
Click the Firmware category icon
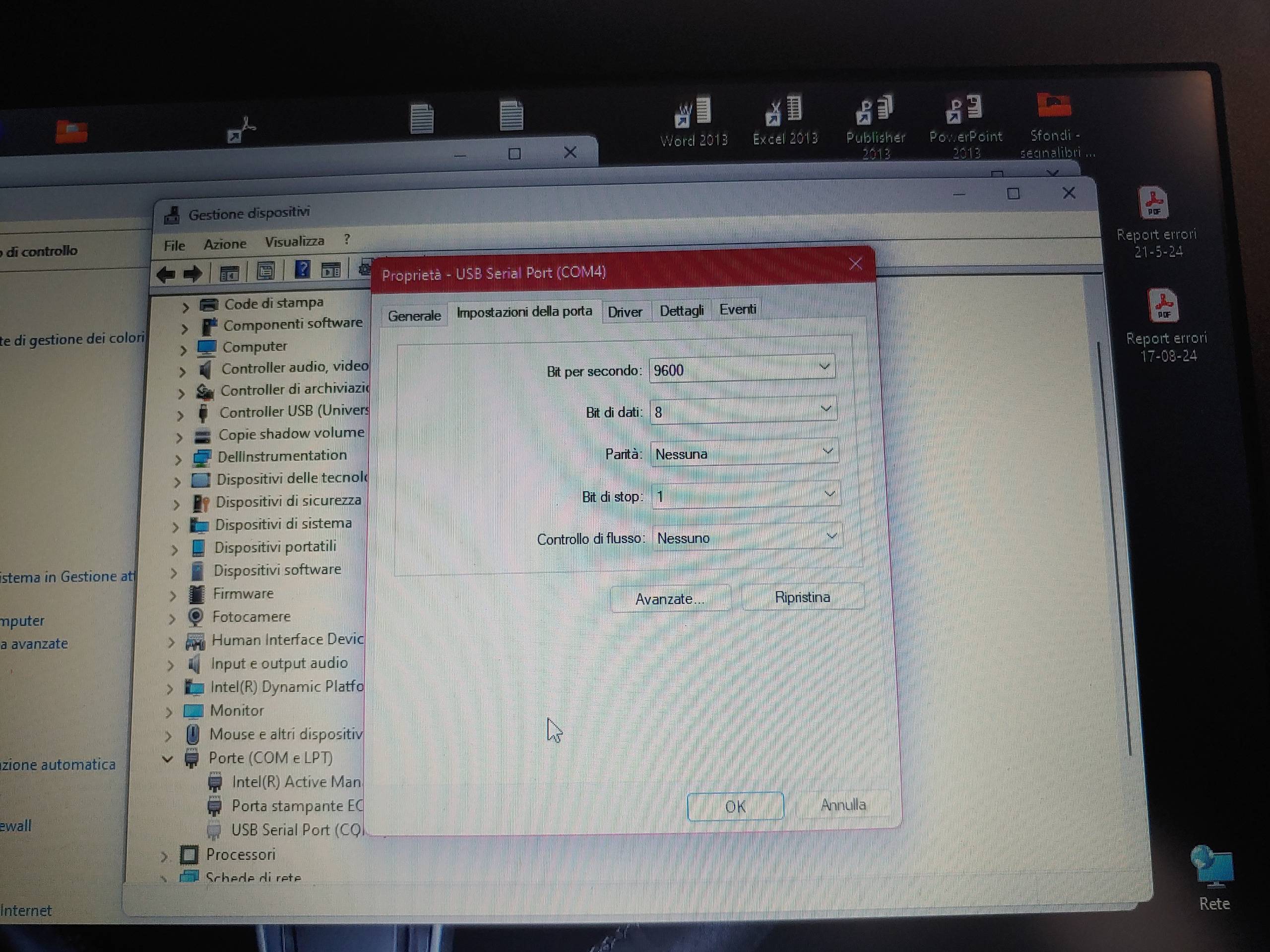[x=197, y=594]
